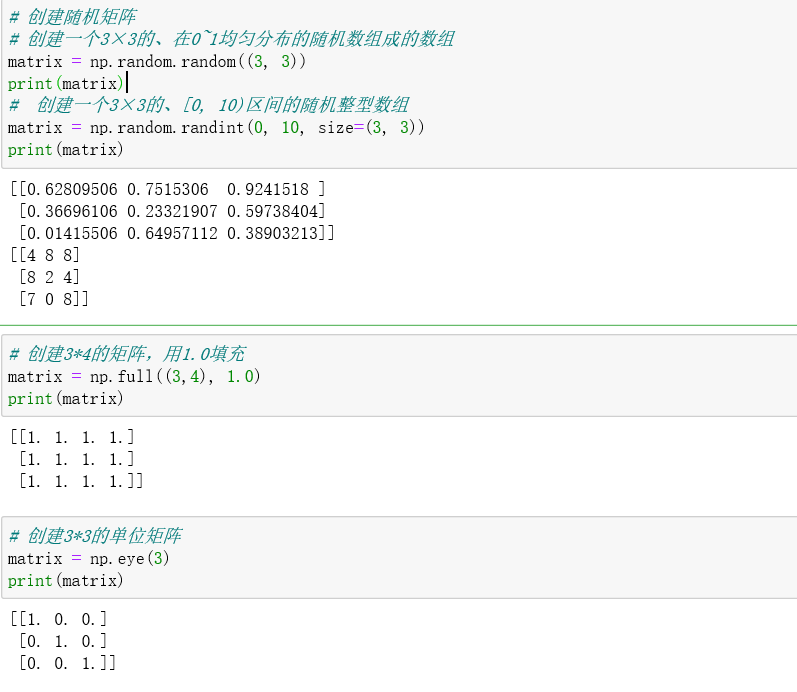The height and width of the screenshot is (692, 797).
Task: Click print(matrix) in the np.eye cell
Action: click(x=66, y=580)
